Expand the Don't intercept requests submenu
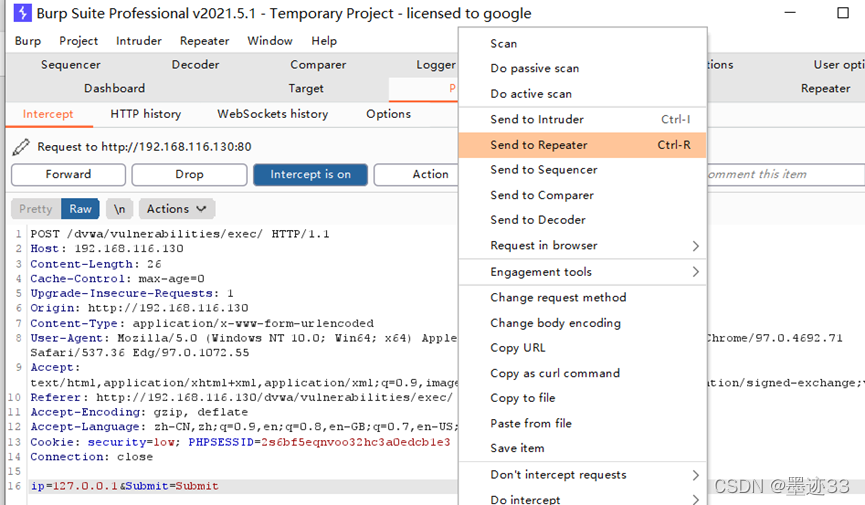The image size is (865, 505). point(583,475)
